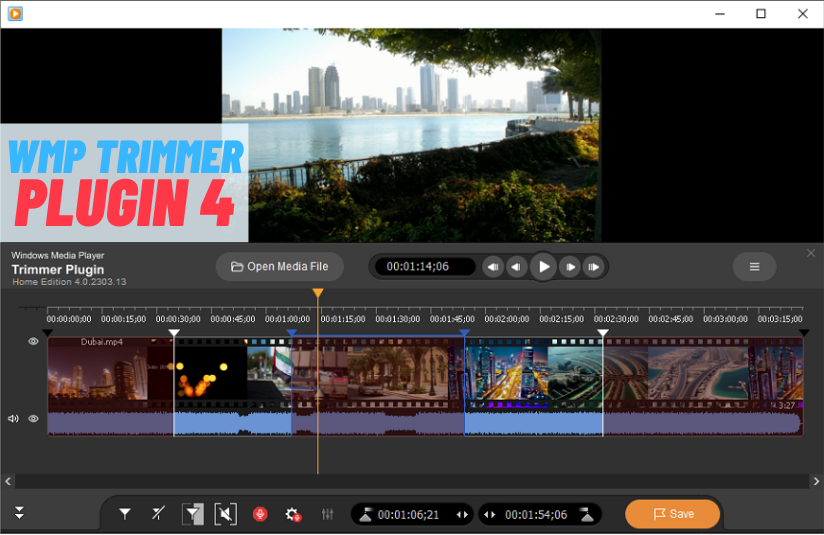Collapse panel with double-down chevron
824x535 pixels.
[x=19, y=513]
